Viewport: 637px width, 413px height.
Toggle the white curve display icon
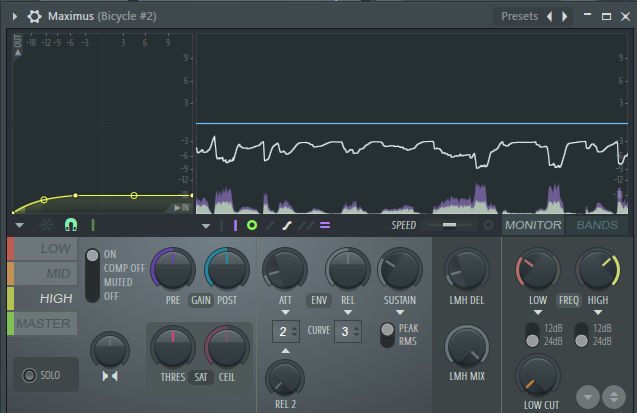click(x=287, y=225)
